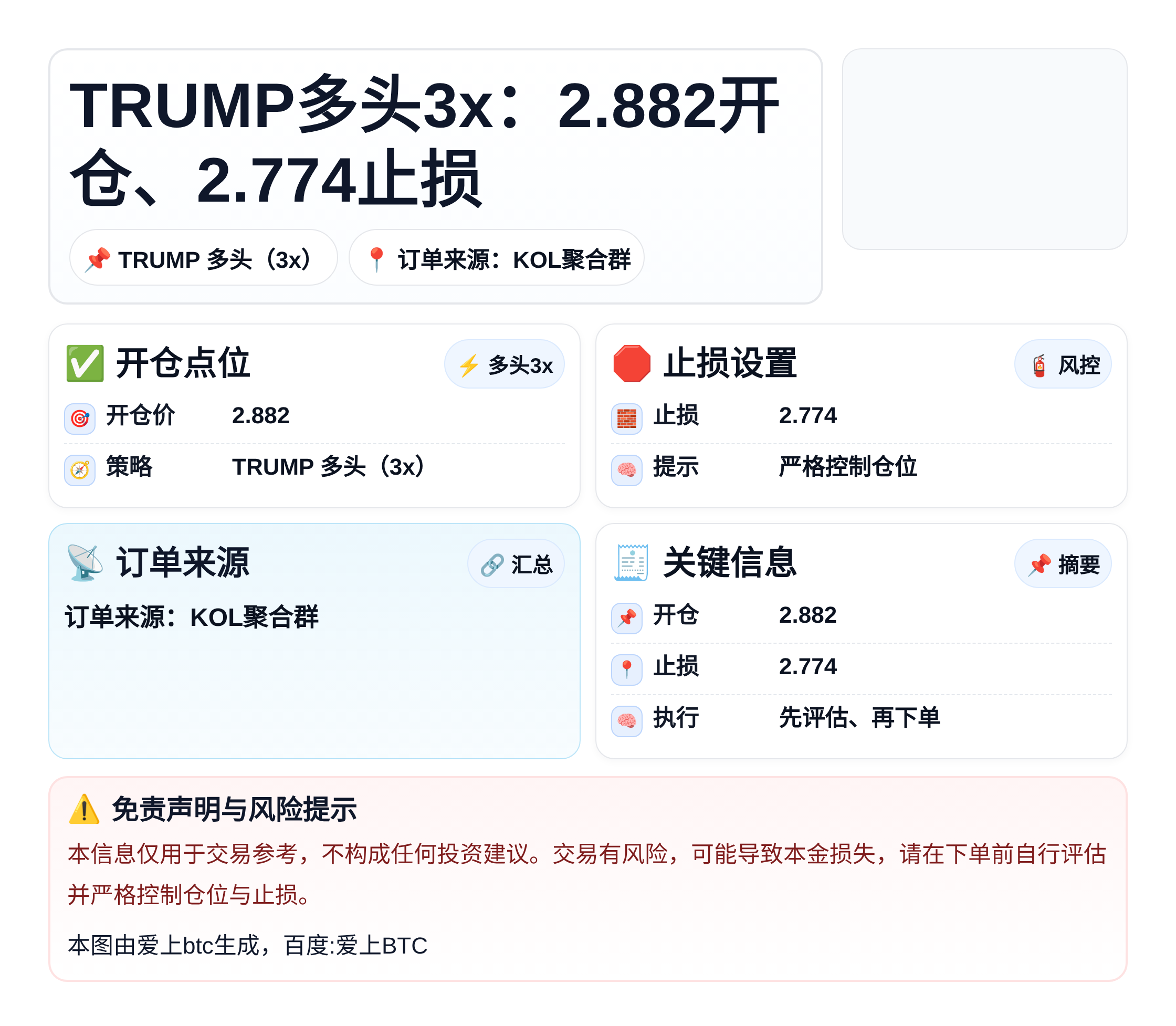Click the text 严格控制仓位
This screenshot has height=1026, width=1176.
click(x=848, y=467)
